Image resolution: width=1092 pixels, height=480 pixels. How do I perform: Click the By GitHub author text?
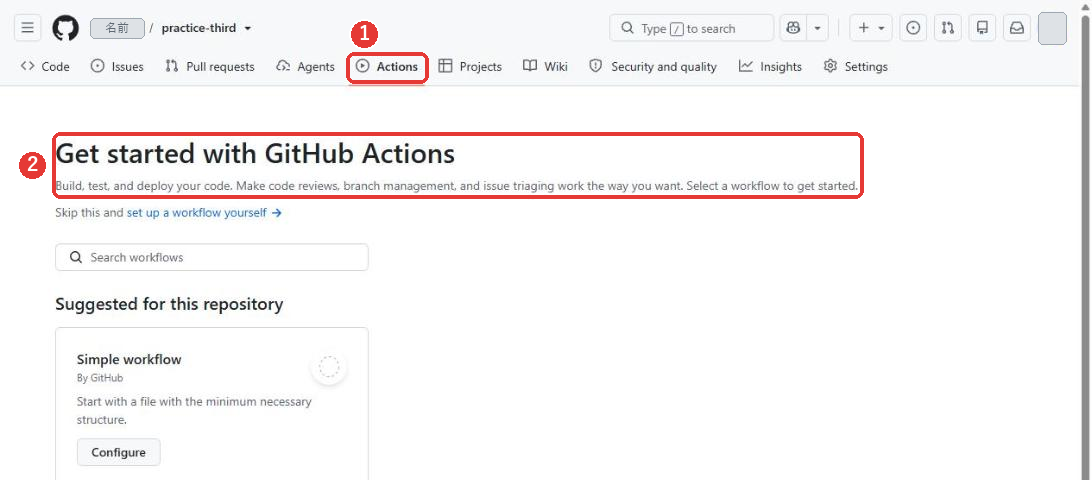click(100, 378)
